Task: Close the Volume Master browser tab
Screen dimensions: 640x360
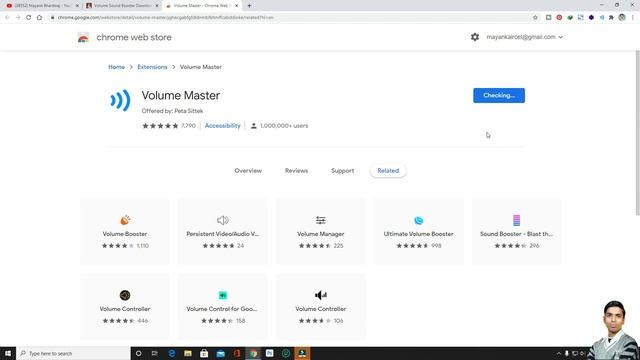Action: click(236, 6)
